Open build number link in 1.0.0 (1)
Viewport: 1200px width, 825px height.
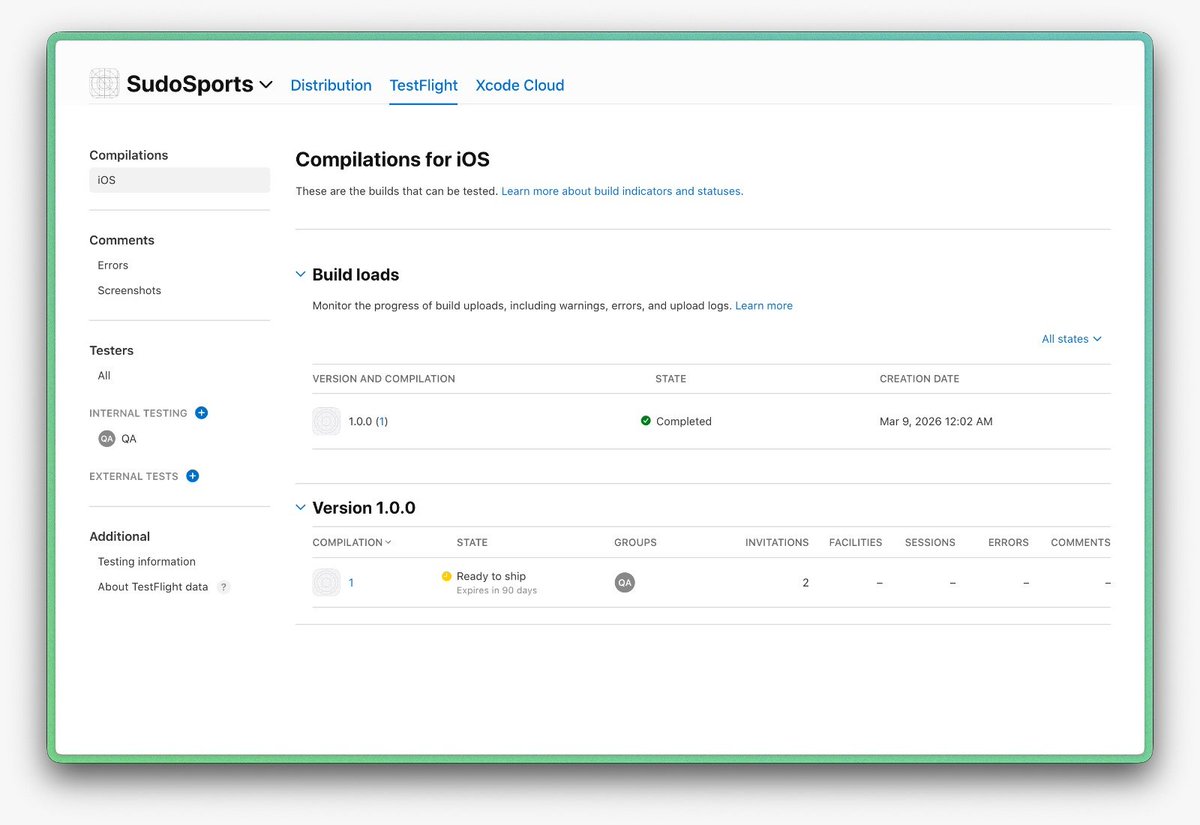[x=382, y=422]
